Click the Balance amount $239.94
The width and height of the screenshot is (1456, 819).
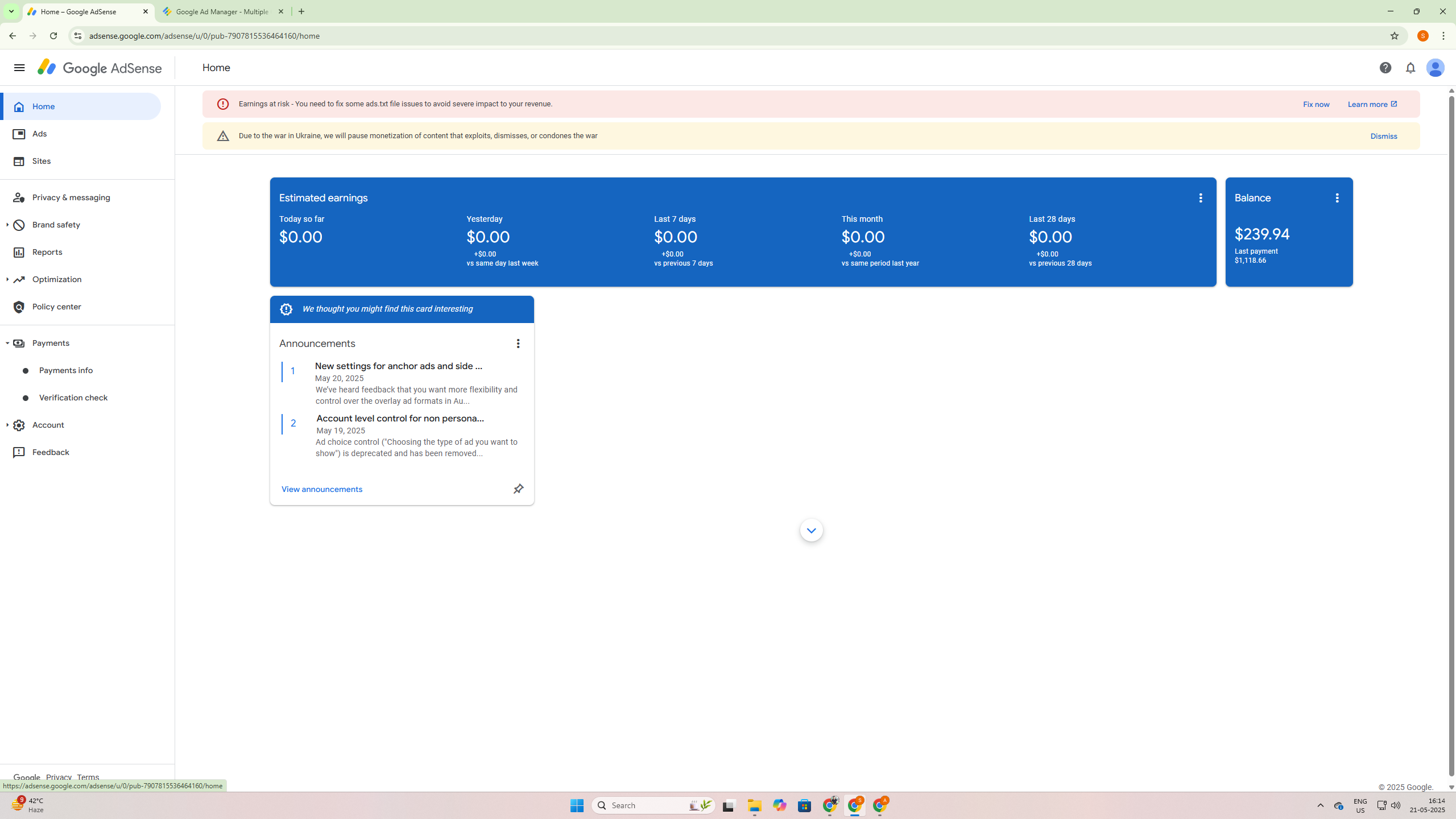coord(1262,234)
